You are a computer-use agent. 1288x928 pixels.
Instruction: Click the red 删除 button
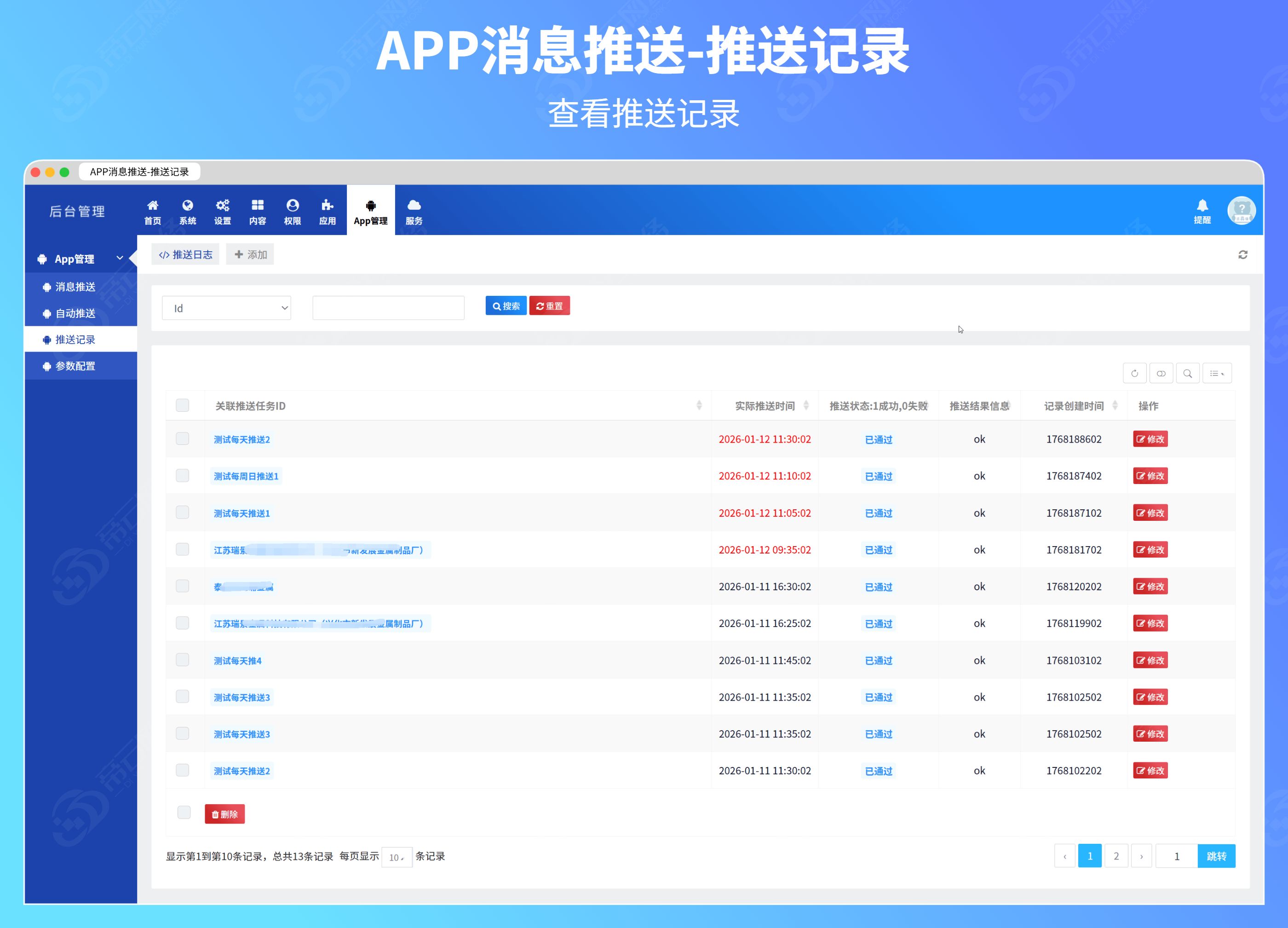click(224, 814)
